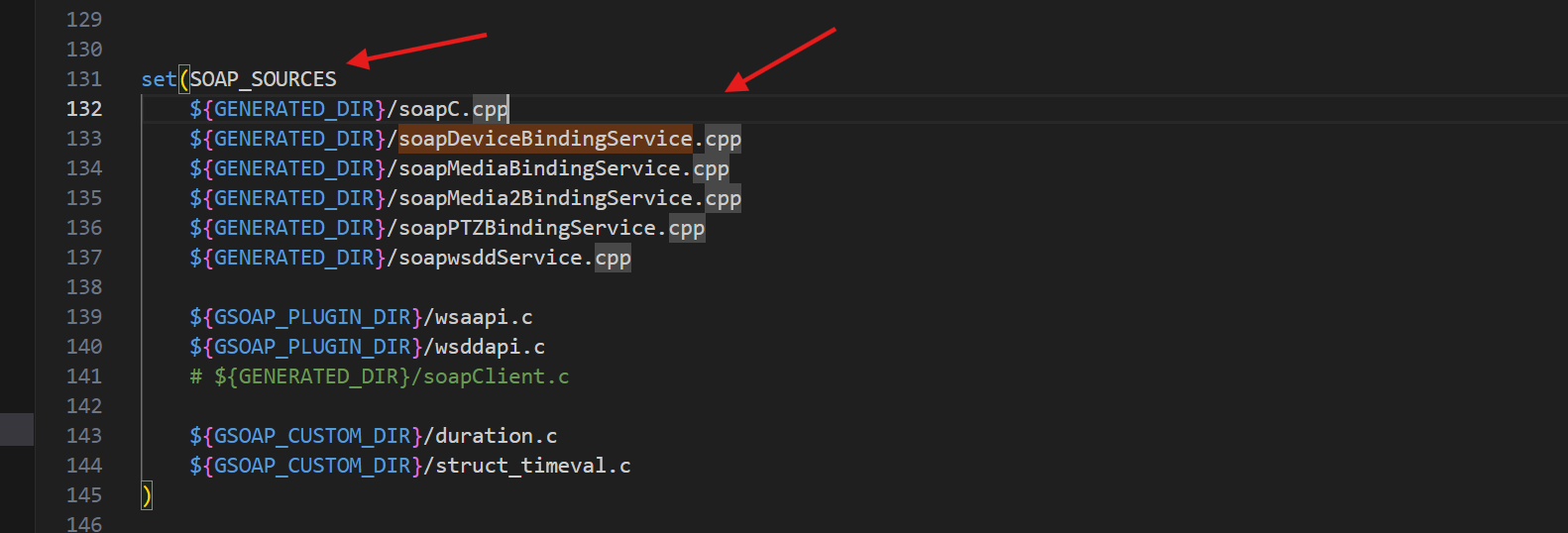Click duration.c on line 143

[x=496, y=436]
